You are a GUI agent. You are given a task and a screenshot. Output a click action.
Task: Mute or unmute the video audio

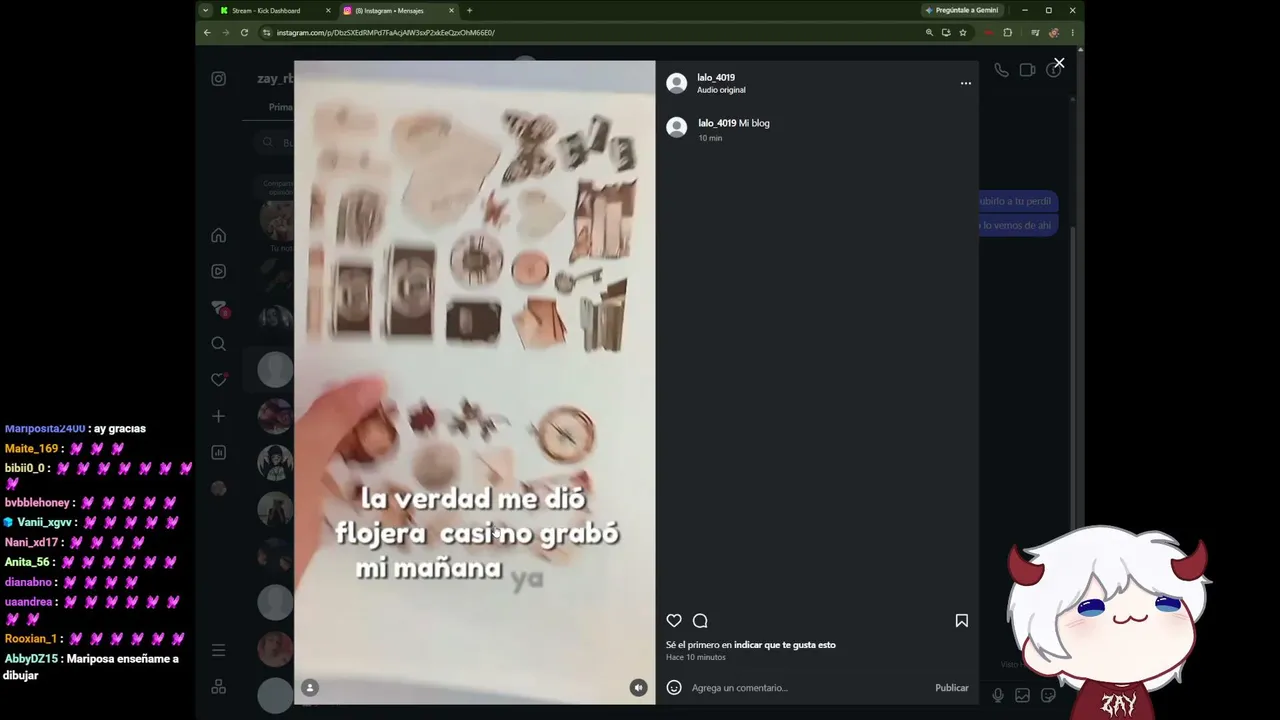[638, 688]
